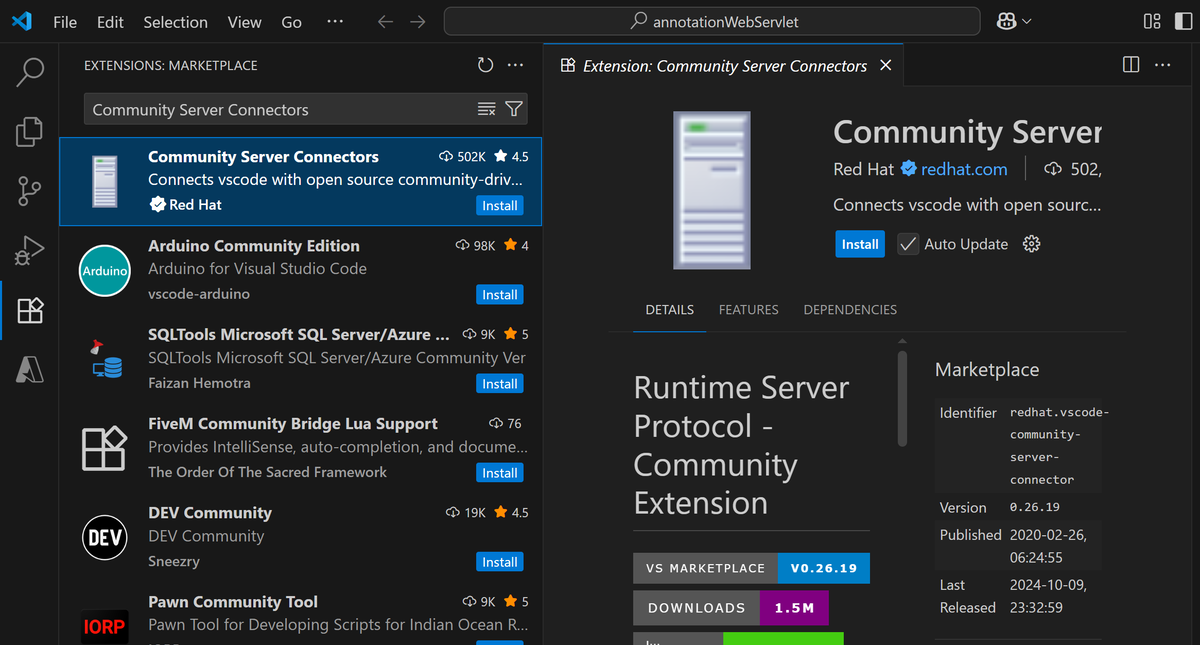Go back in navigation history
This screenshot has height=645, width=1200.
[x=385, y=21]
